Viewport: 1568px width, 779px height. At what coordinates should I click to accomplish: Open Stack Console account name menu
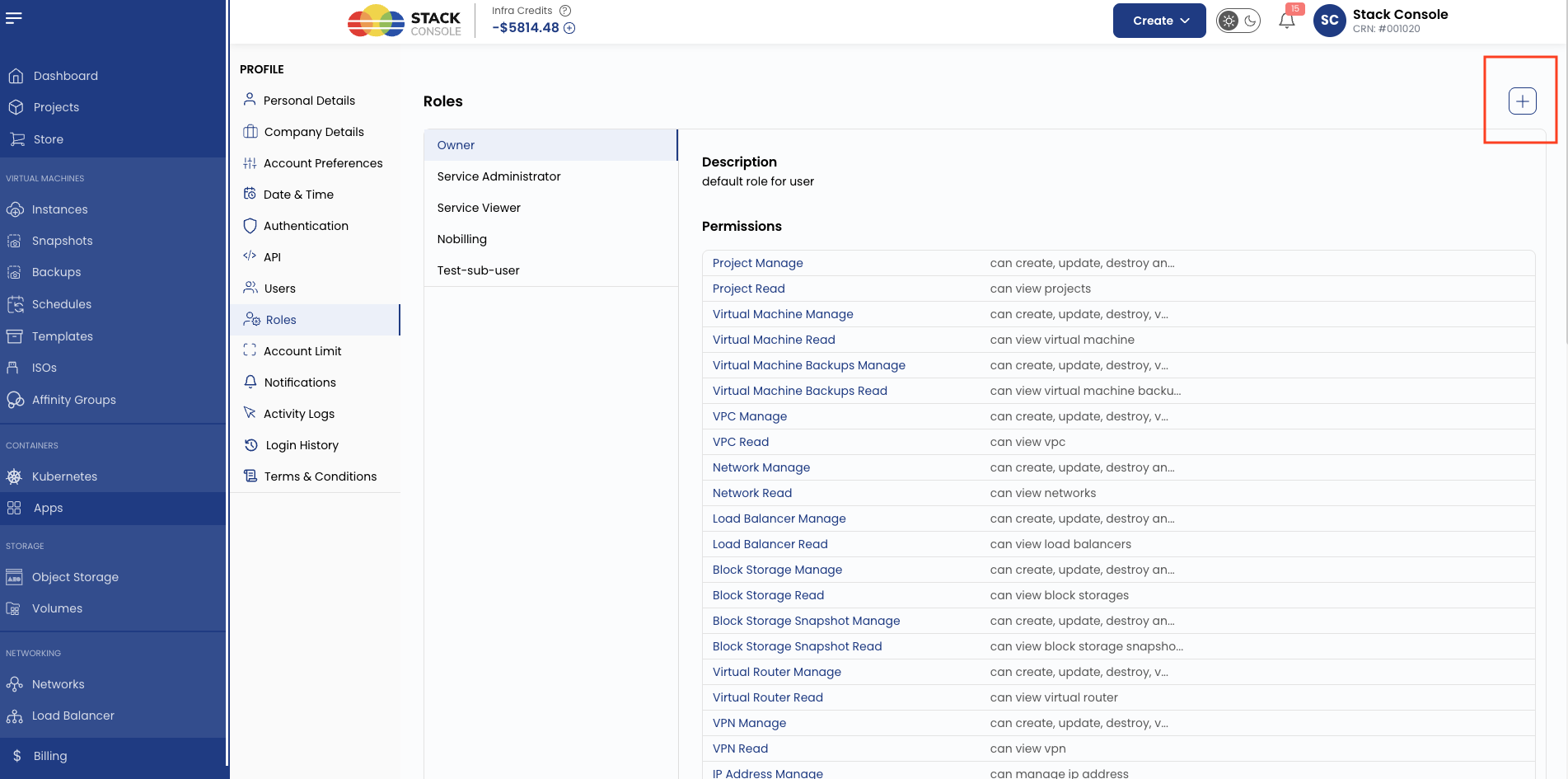coord(1400,14)
